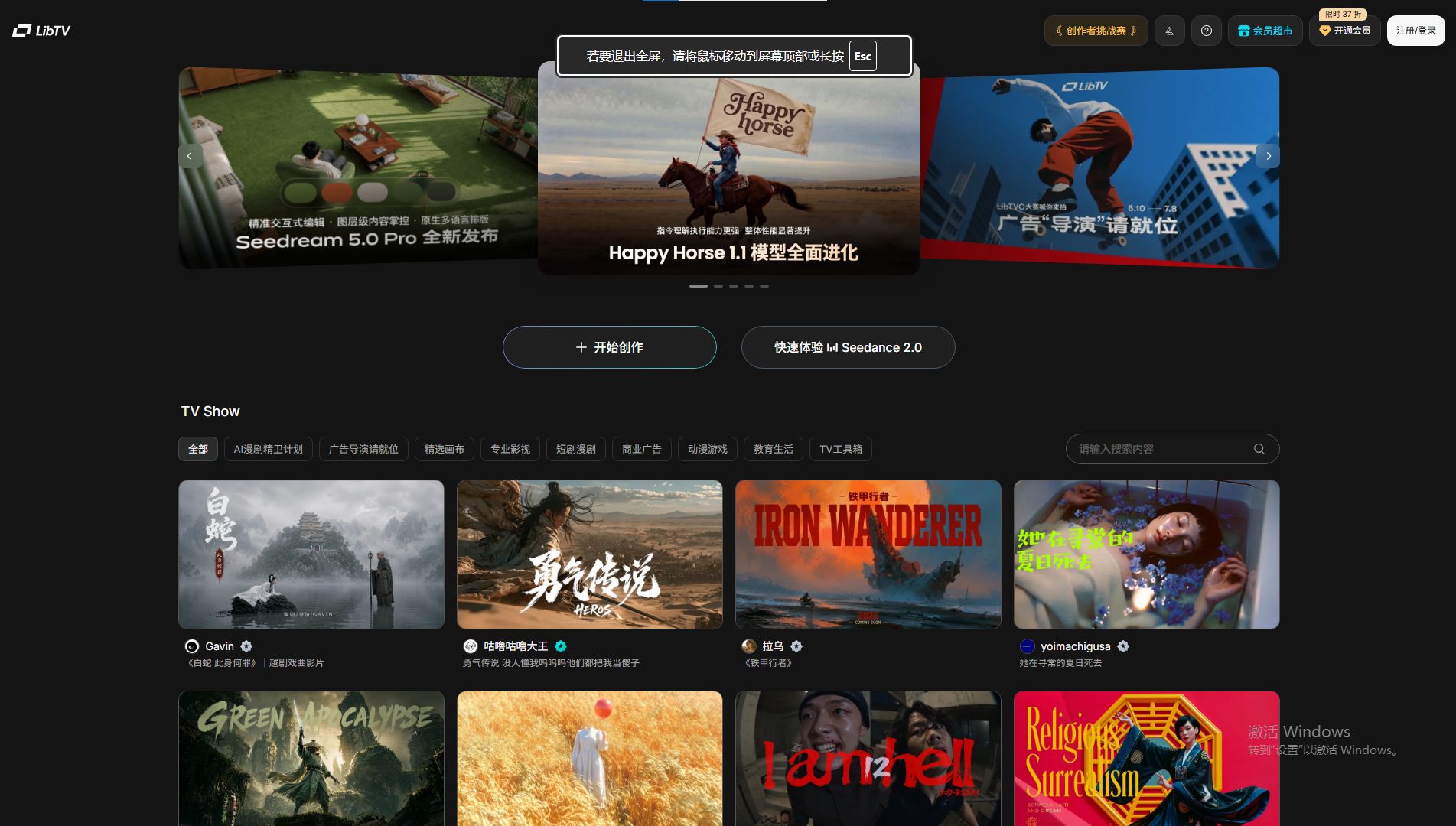
Task: Open Seedream 5.0 Pro banner
Action: pyautogui.click(x=358, y=168)
